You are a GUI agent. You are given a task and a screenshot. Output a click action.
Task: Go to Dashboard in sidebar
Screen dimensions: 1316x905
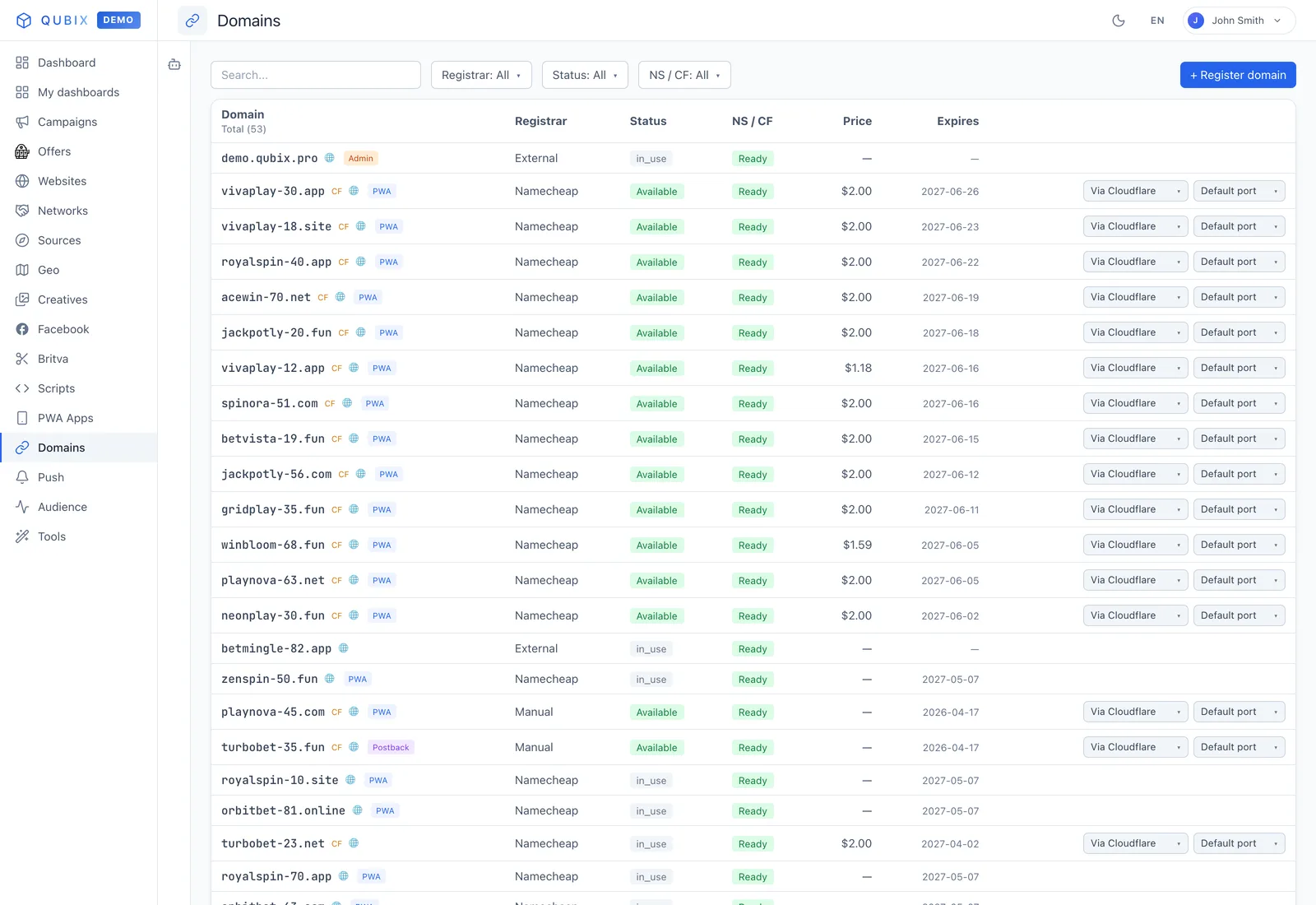[78, 63]
